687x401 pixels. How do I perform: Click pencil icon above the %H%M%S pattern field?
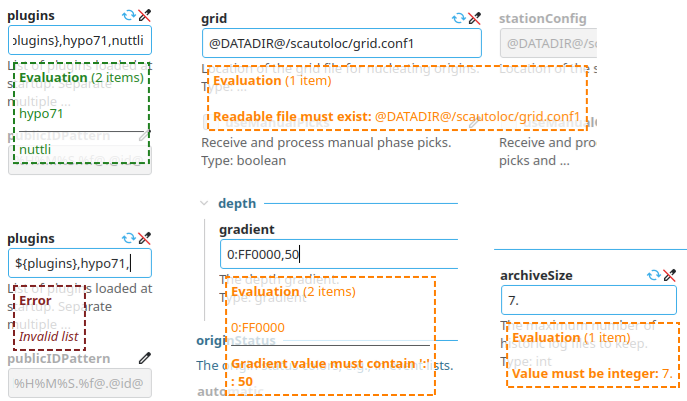(145, 358)
